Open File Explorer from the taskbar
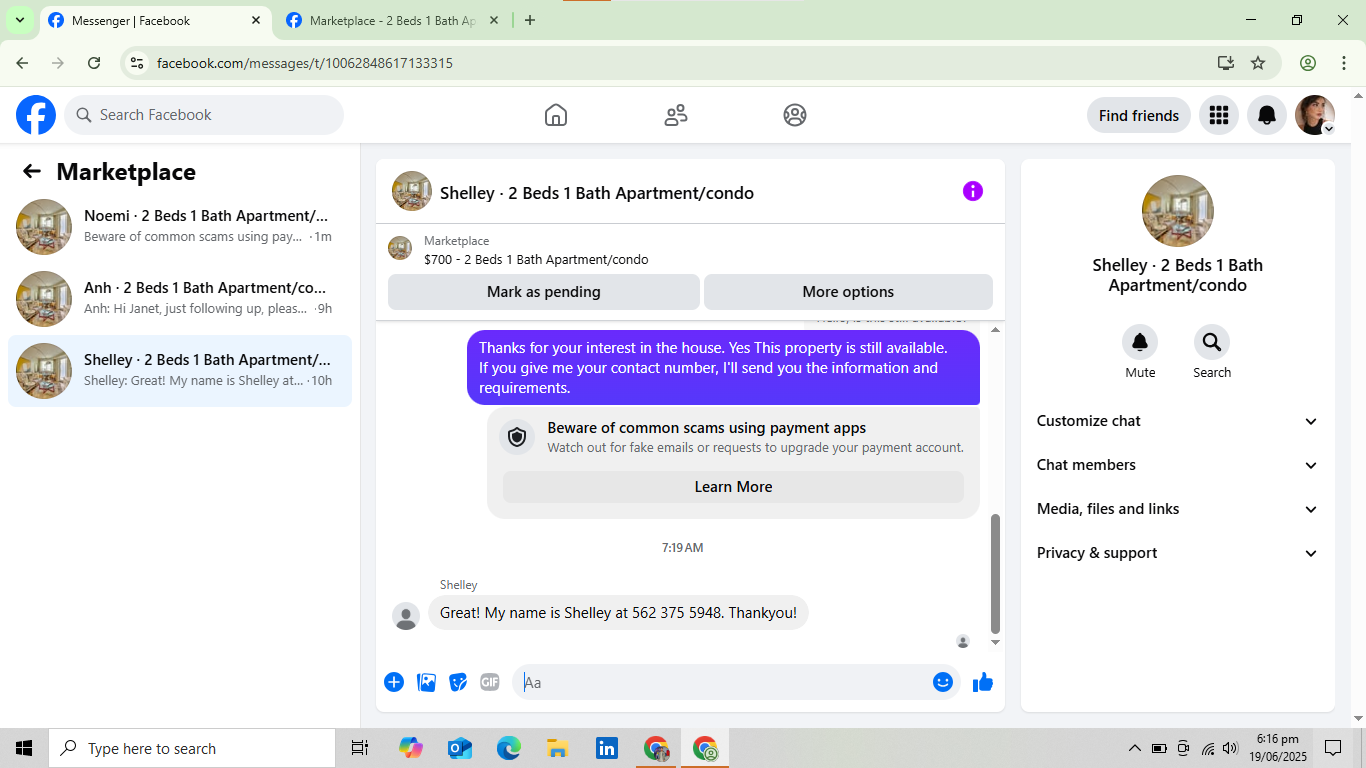The image size is (1366, 768). tap(557, 748)
